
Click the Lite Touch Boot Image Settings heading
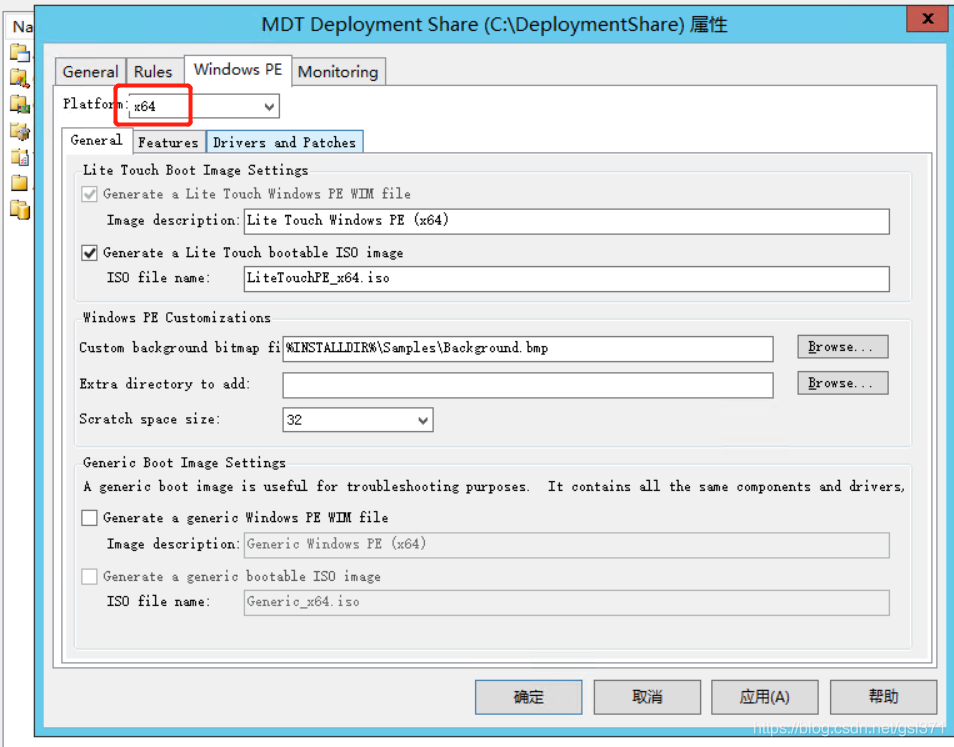(x=195, y=170)
